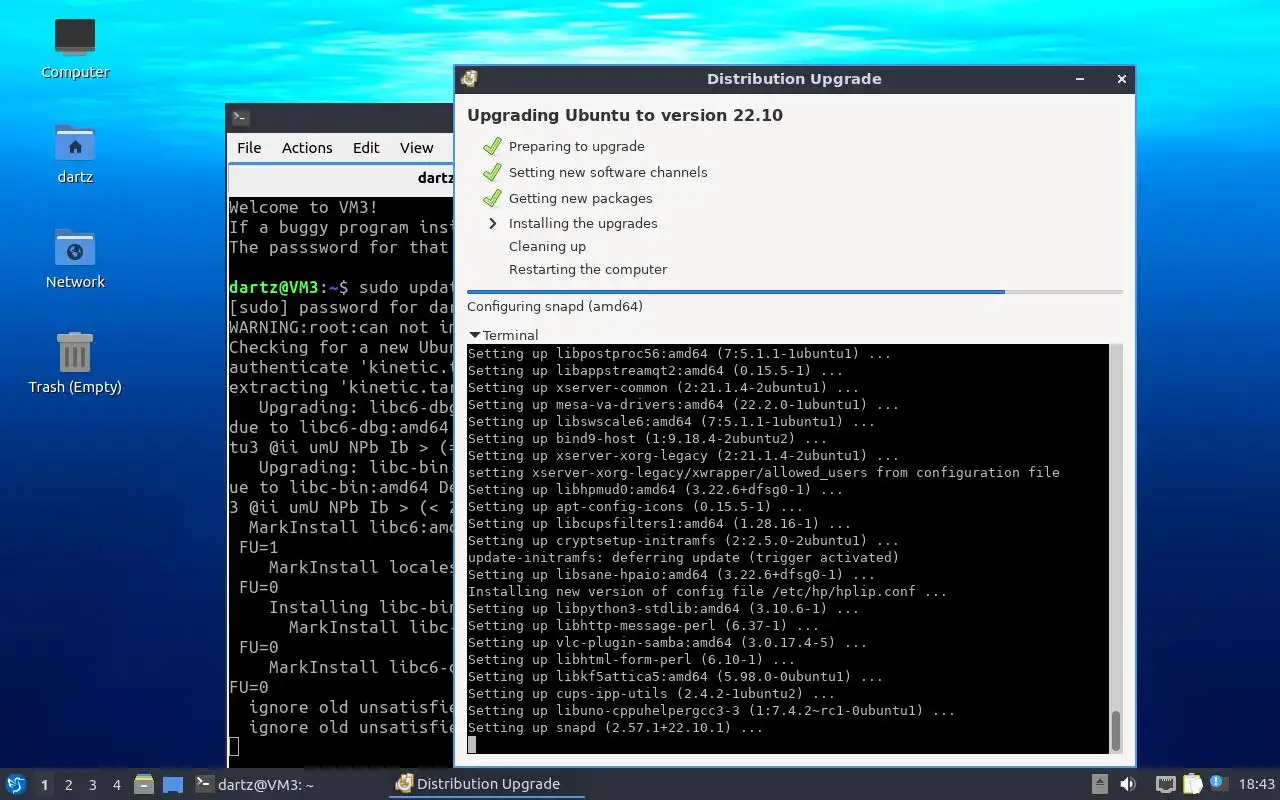The image size is (1280, 800).
Task: Click the removable media eject tray icon
Action: pyautogui.click(x=1099, y=784)
